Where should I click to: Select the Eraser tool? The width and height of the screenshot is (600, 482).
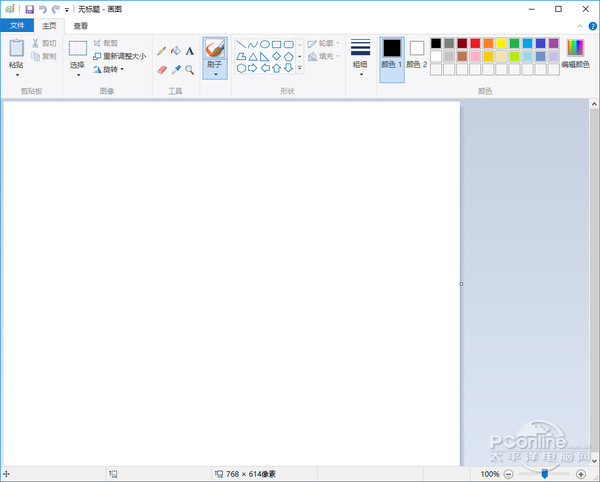162,70
